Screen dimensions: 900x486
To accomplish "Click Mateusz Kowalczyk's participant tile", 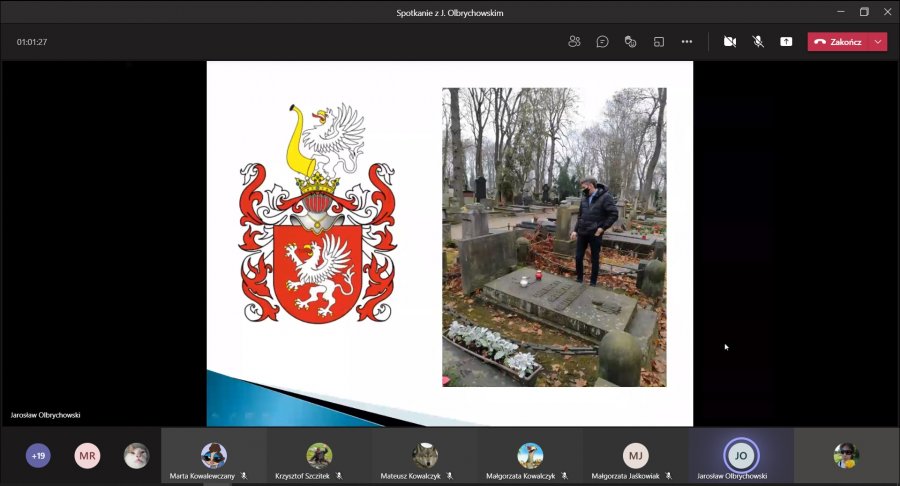I will 424,456.
